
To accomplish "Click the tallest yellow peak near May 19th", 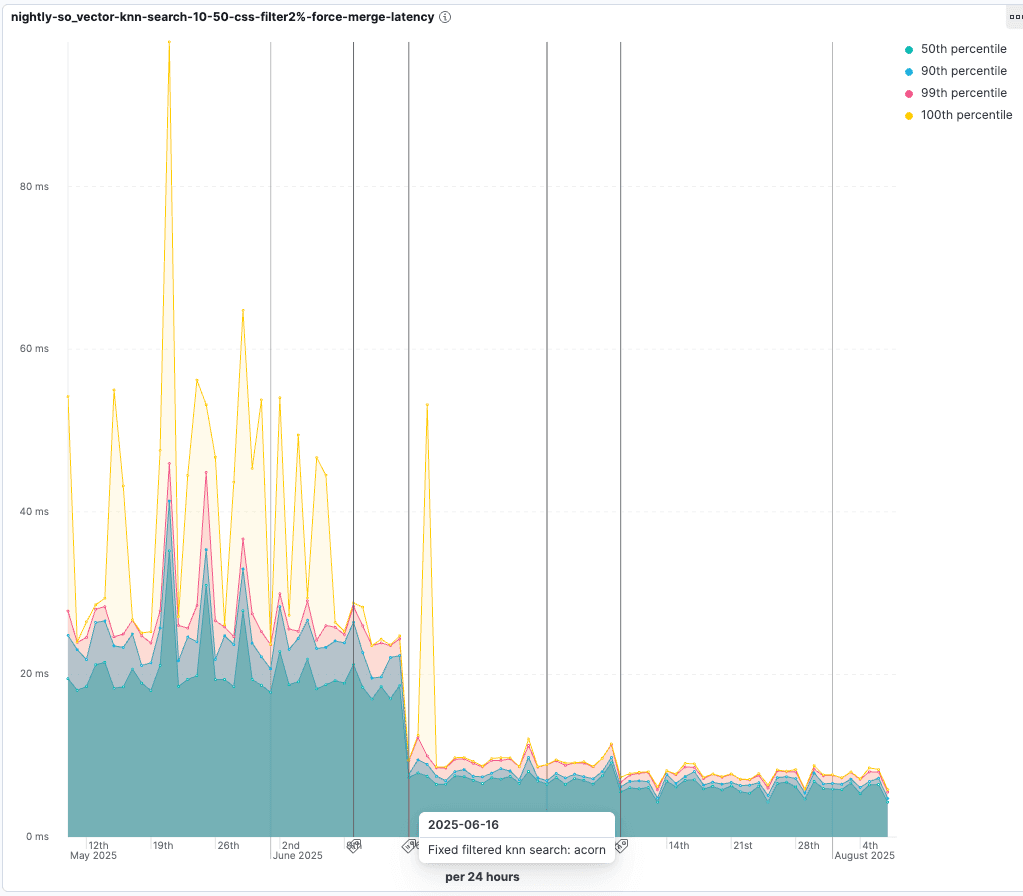I will [x=169, y=43].
